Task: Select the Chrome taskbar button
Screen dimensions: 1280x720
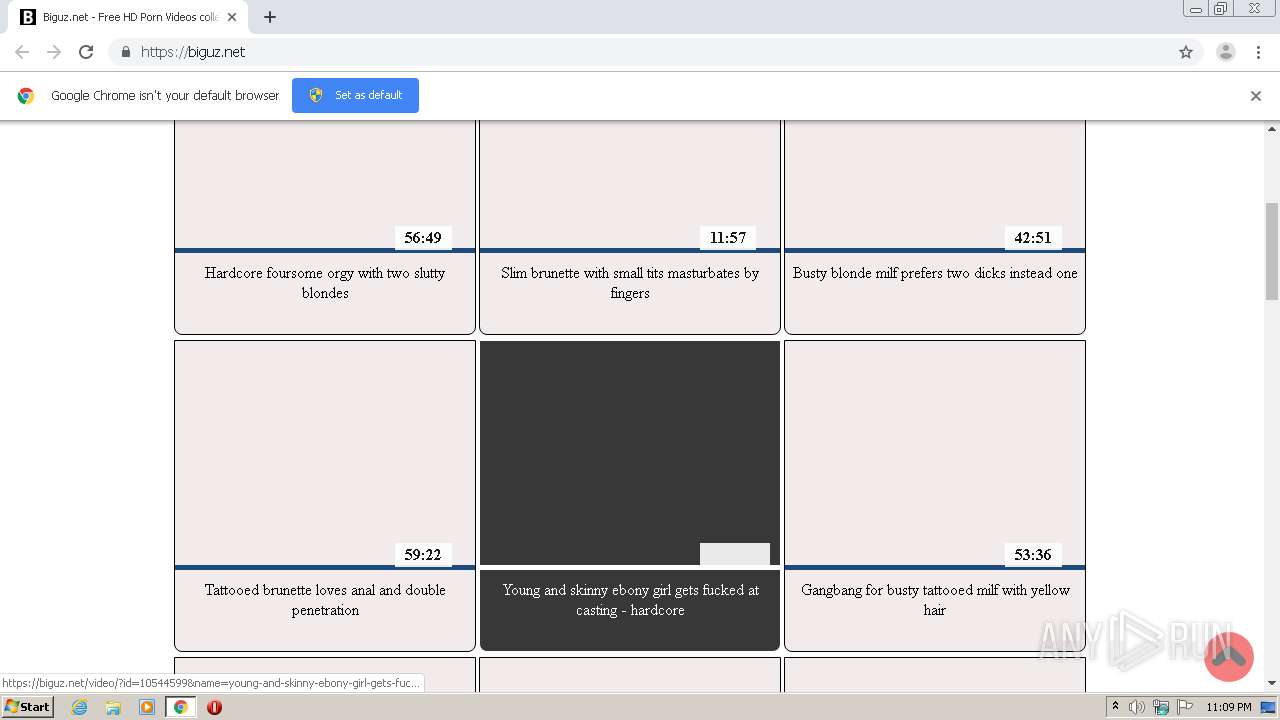Action: tap(180, 707)
